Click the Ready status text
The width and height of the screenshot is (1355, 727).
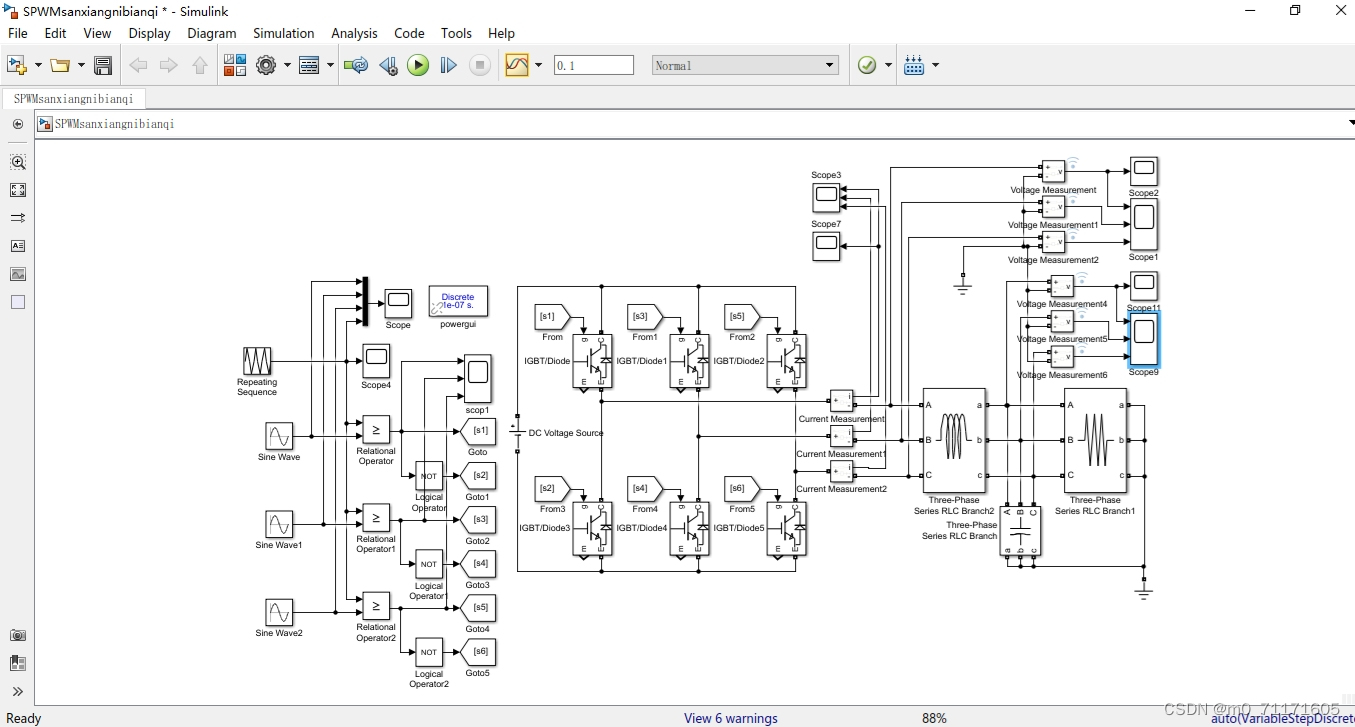pyautogui.click(x=24, y=718)
